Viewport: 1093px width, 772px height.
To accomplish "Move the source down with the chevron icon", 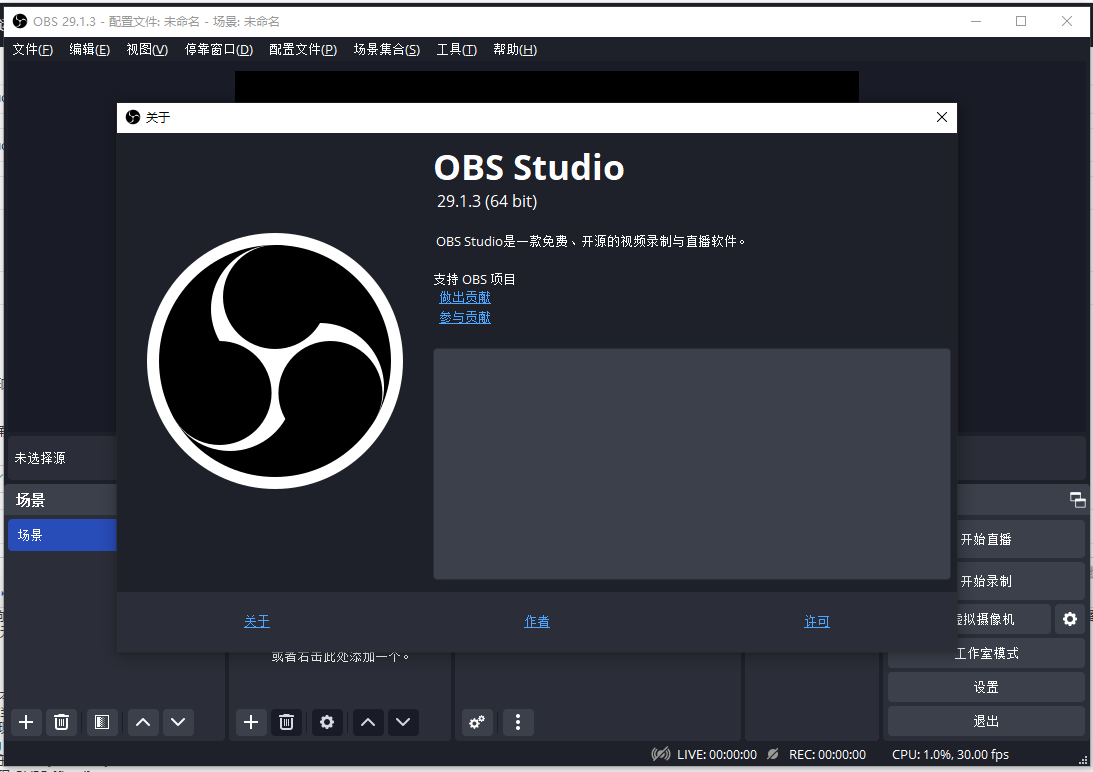I will [403, 722].
